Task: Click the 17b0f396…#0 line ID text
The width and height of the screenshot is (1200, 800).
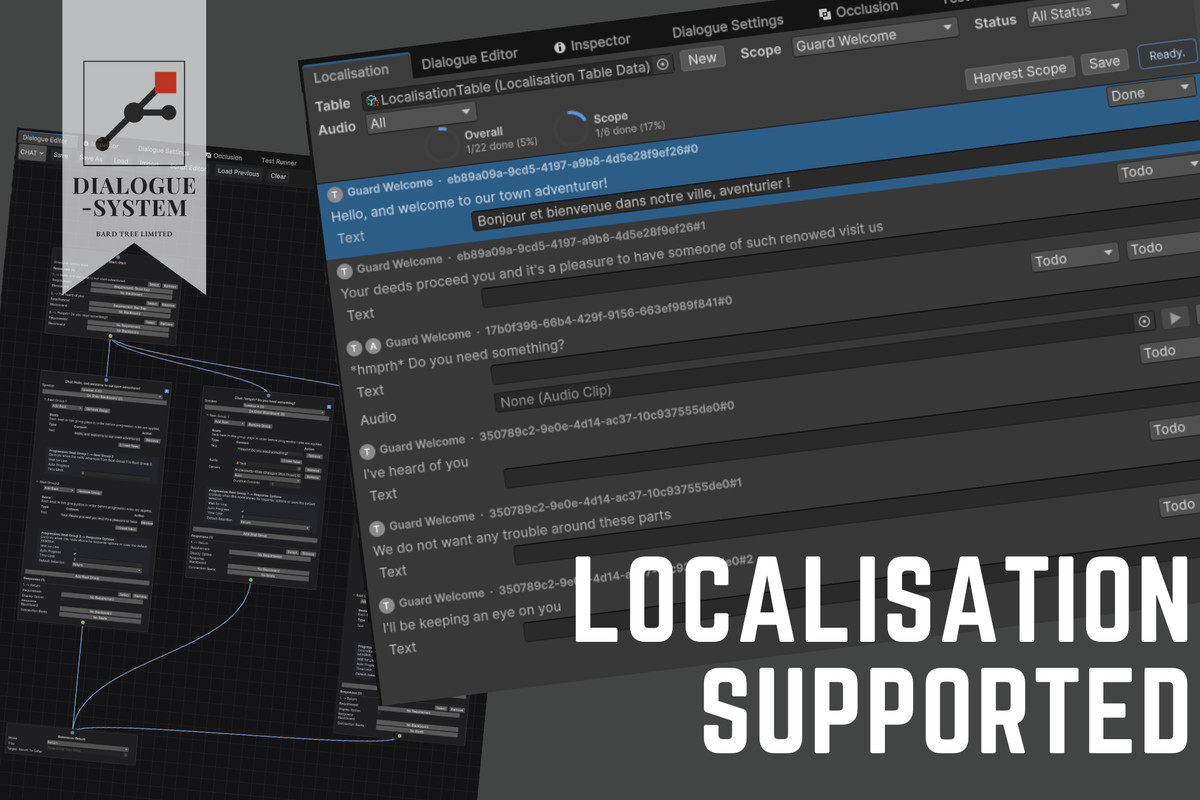Action: (607, 316)
